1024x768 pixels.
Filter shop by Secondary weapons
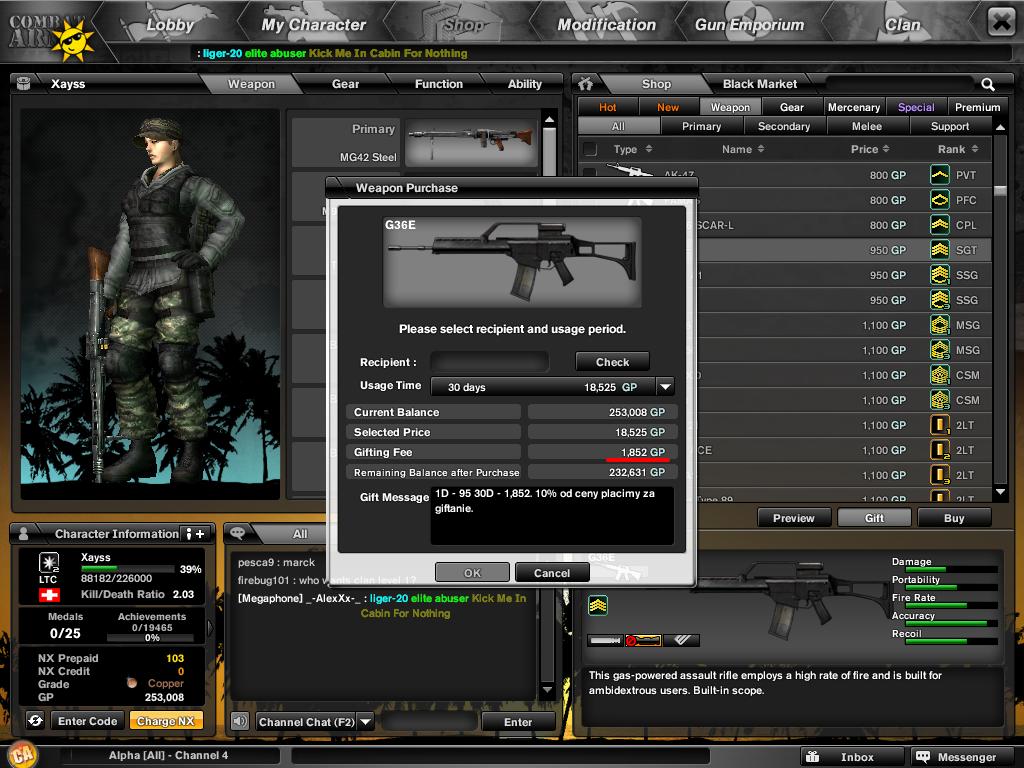[x=784, y=126]
